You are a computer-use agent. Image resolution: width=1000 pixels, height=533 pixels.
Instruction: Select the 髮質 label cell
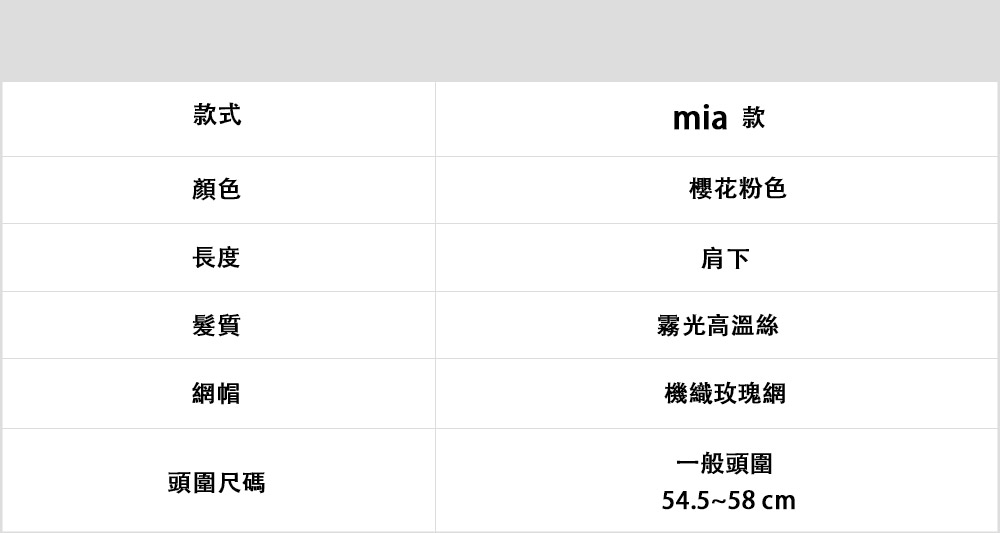click(x=217, y=325)
